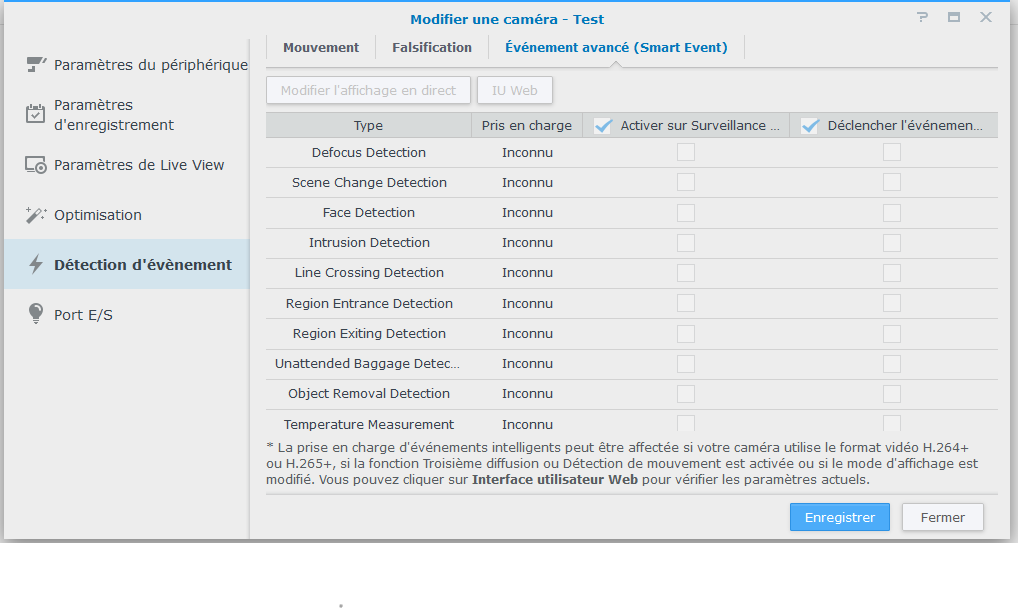
Task: Switch to the Mouvement tab
Action: (321, 47)
